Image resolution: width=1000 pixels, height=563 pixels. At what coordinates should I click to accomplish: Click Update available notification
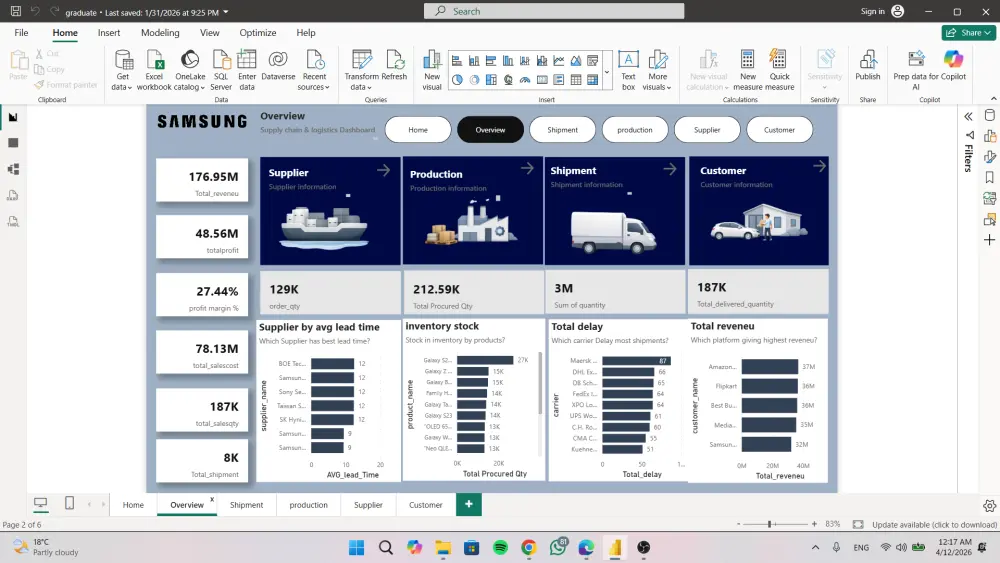(934, 525)
